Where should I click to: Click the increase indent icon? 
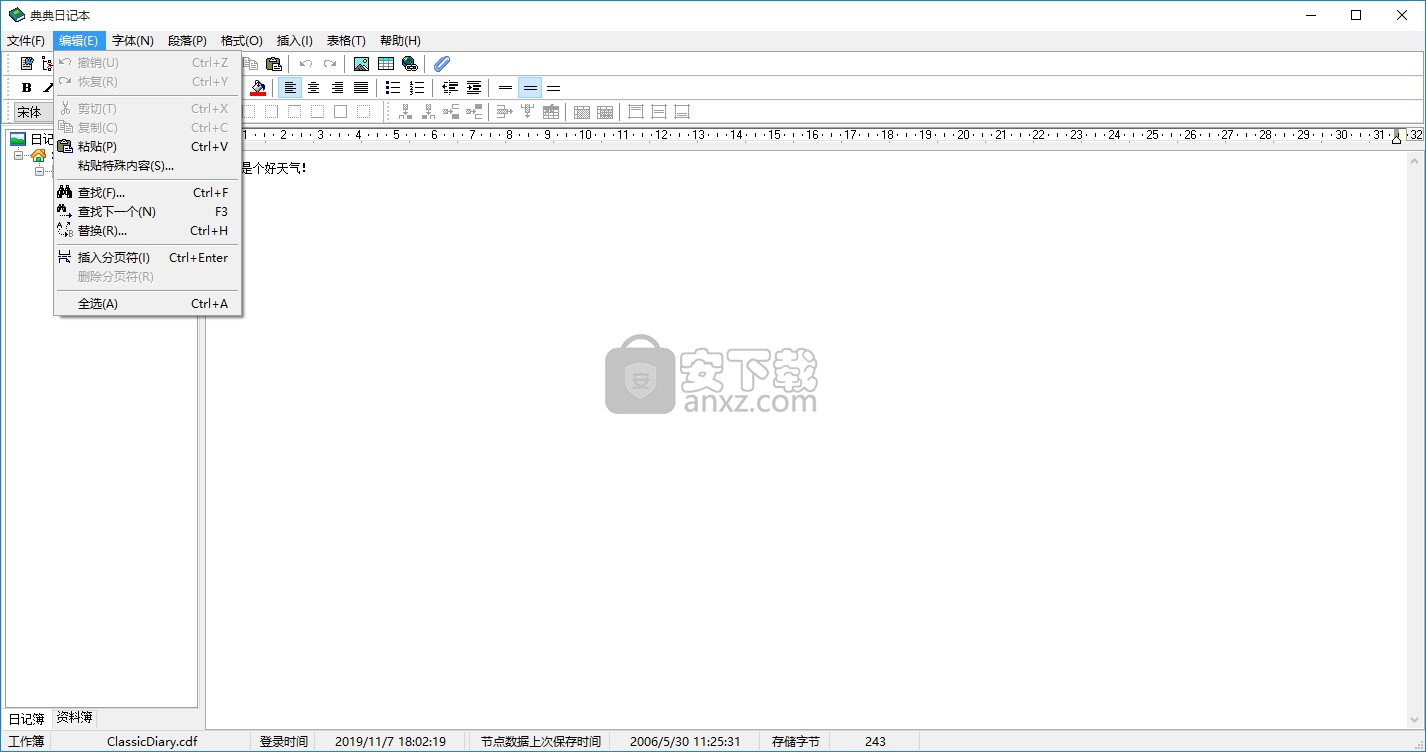pos(474,87)
